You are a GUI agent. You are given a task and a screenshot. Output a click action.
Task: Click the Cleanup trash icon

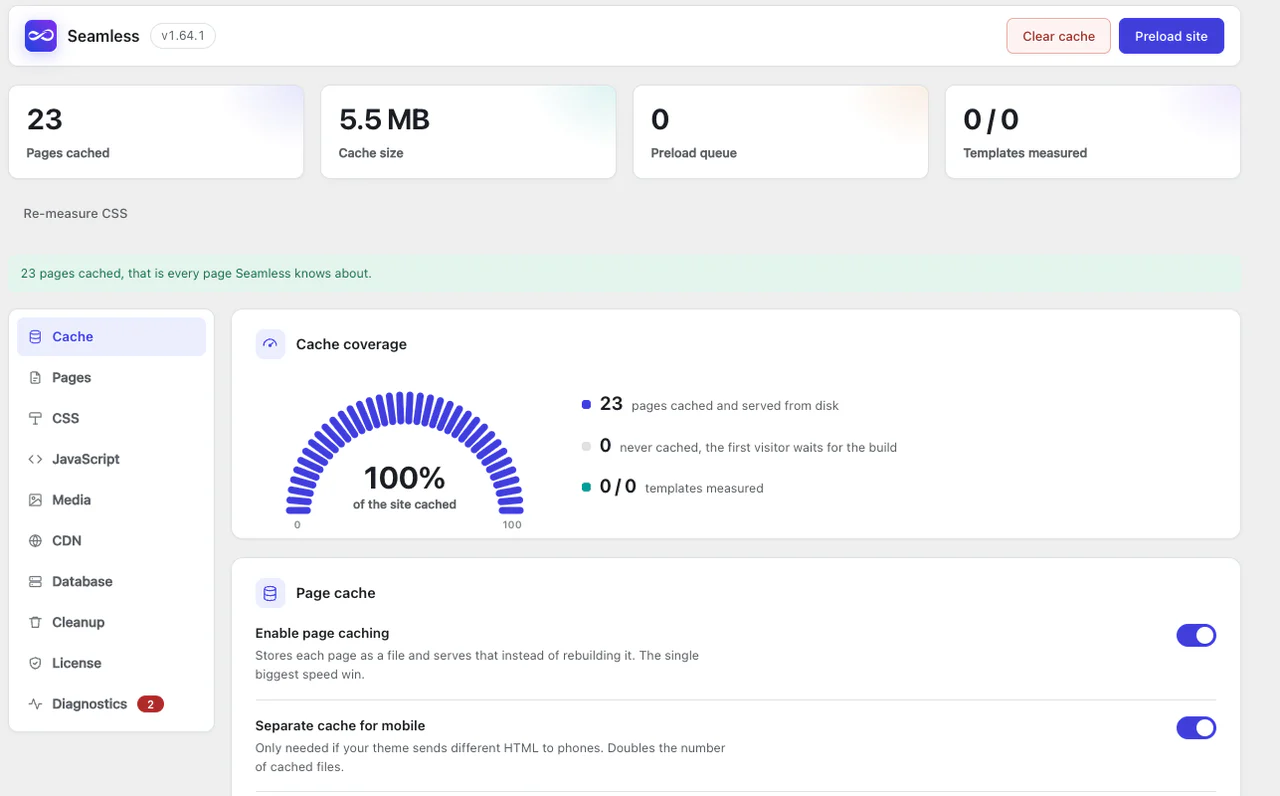tap(35, 622)
